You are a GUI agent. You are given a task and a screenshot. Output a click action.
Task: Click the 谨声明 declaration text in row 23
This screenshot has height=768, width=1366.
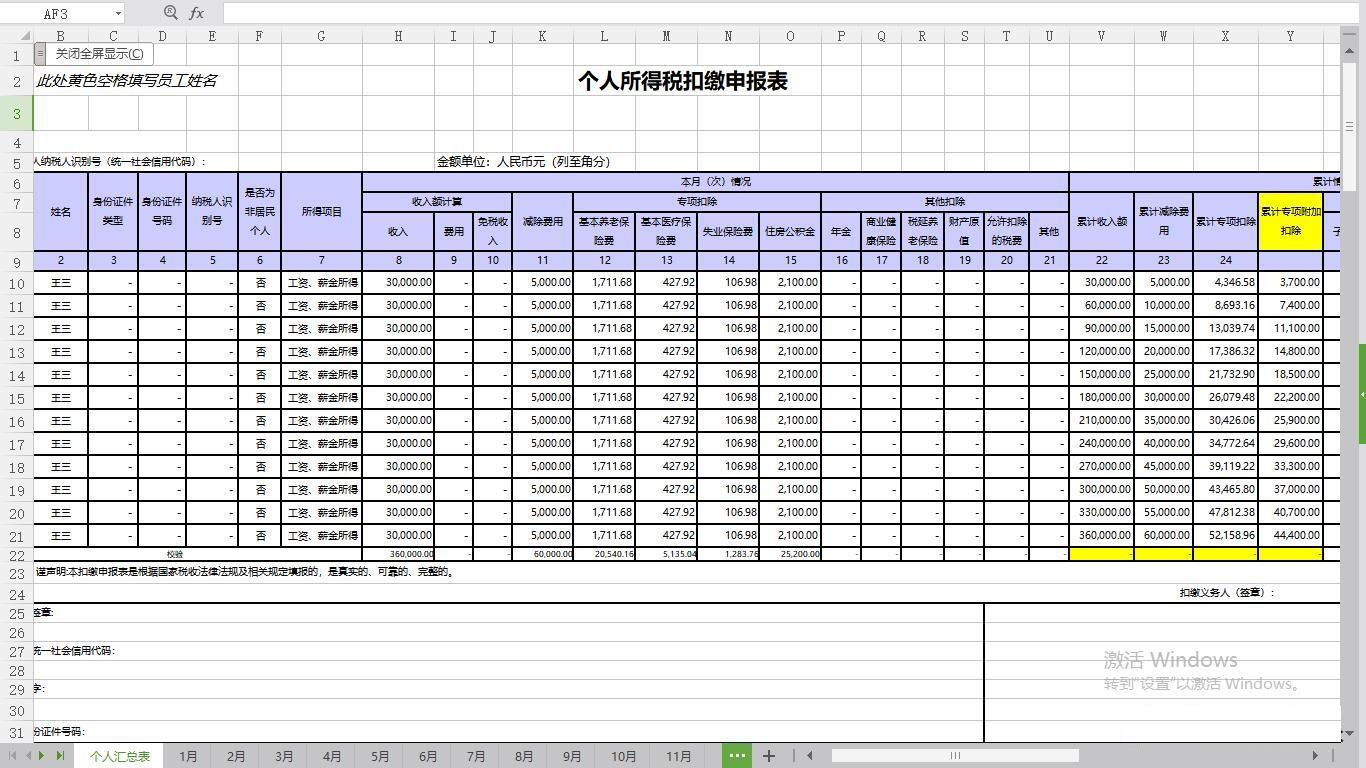246,573
